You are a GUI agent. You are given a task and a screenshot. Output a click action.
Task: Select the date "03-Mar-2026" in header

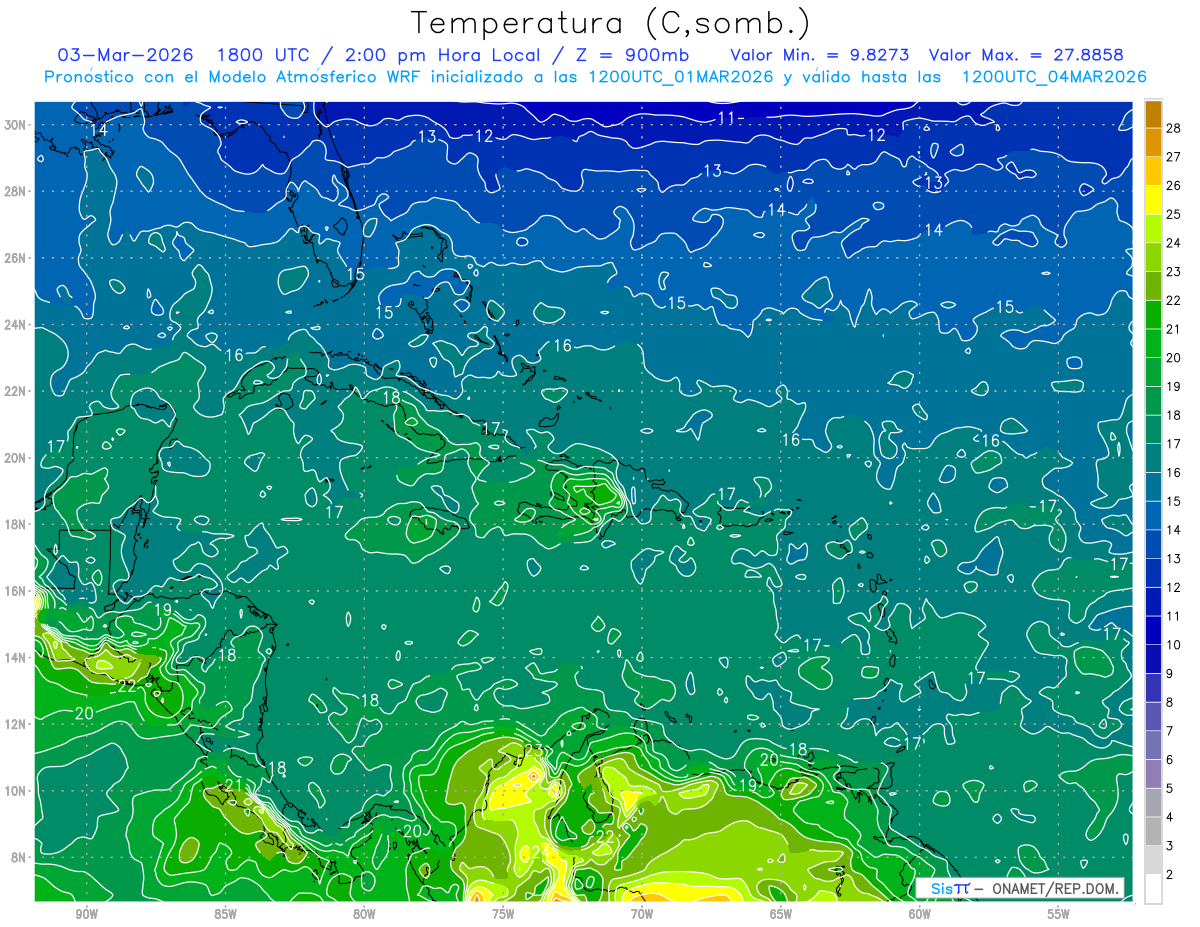[x=124, y=55]
